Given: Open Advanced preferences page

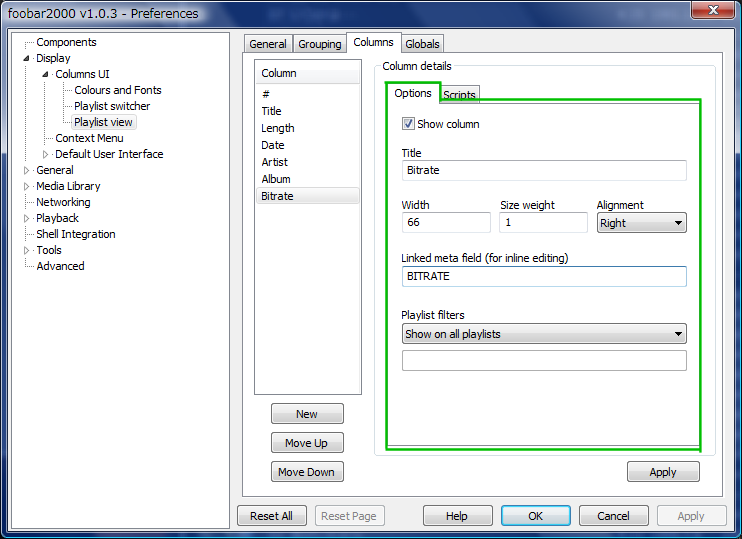Looking at the screenshot, I should pos(61,266).
